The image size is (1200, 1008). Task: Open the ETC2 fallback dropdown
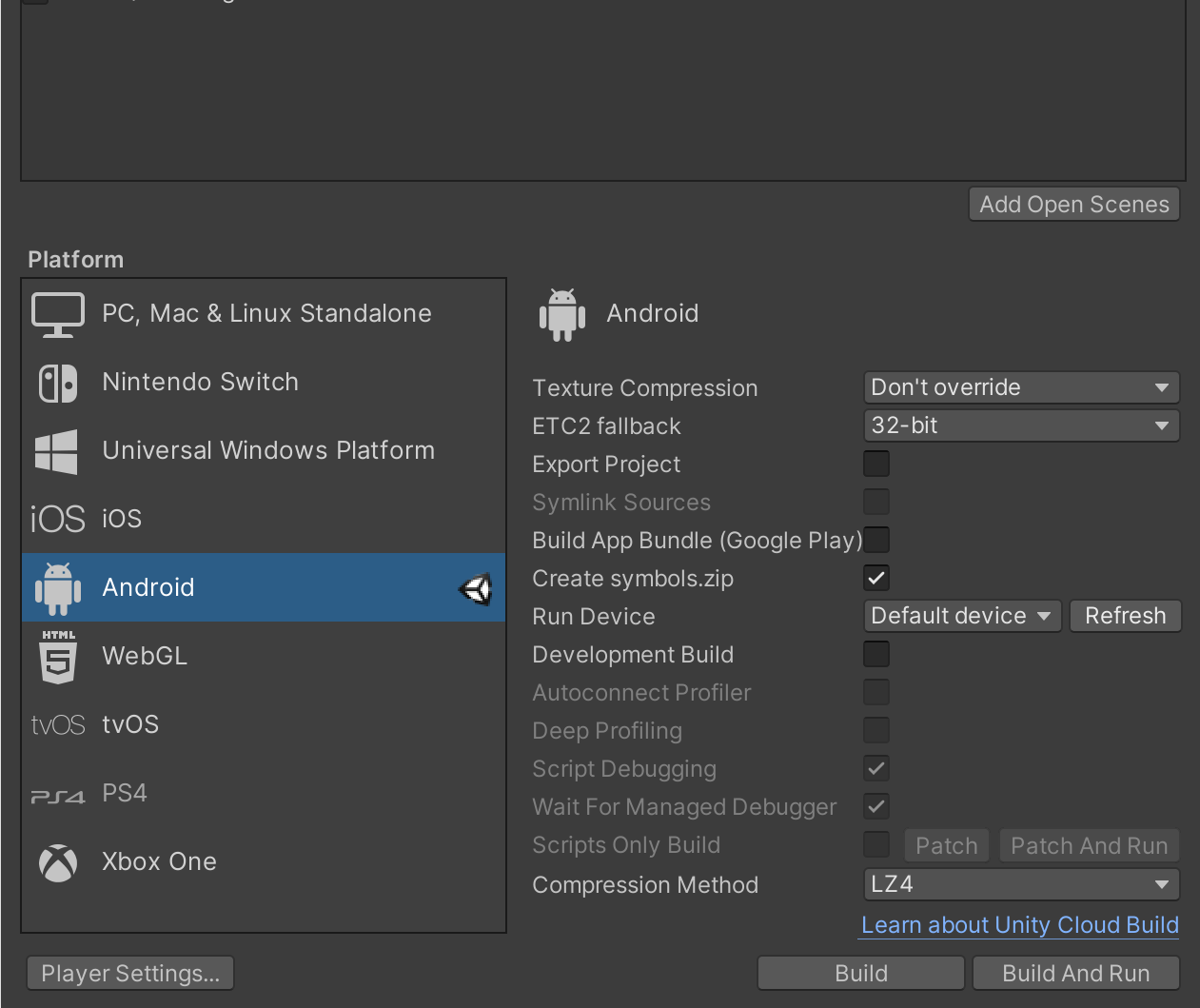1021,425
